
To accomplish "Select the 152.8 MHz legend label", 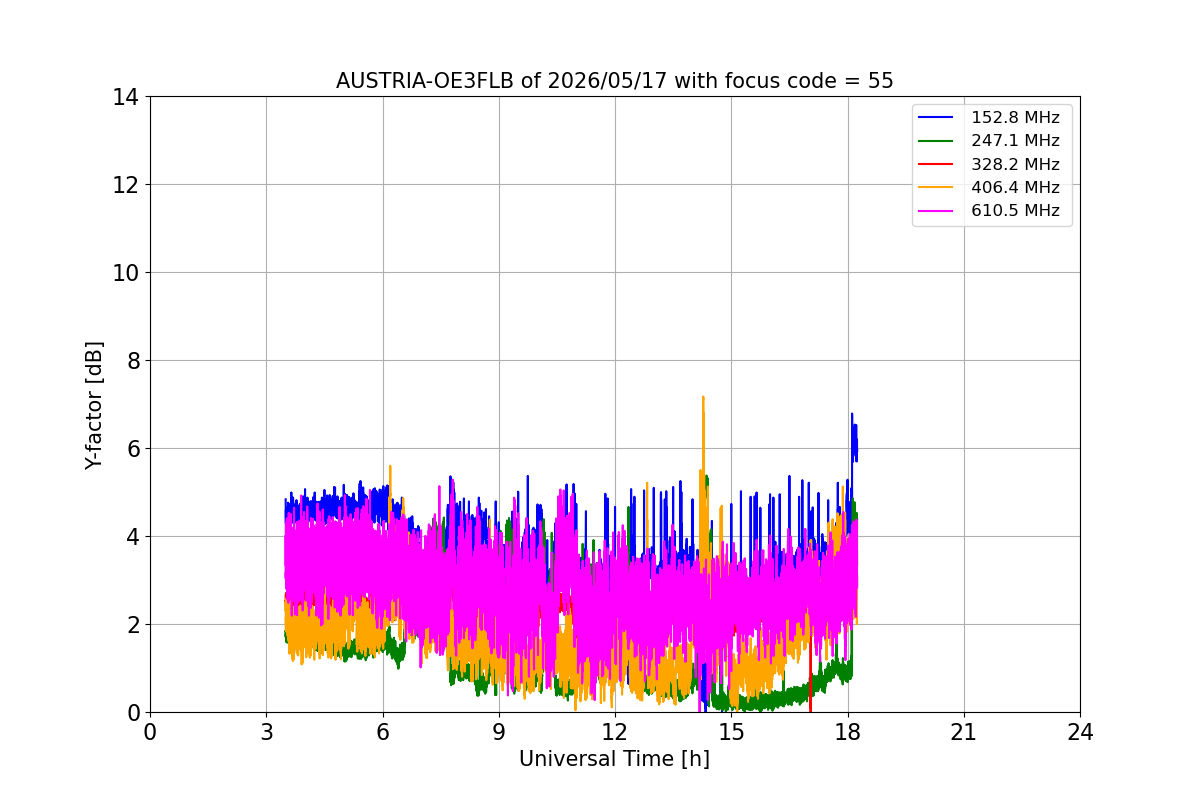I will (x=1015, y=118).
